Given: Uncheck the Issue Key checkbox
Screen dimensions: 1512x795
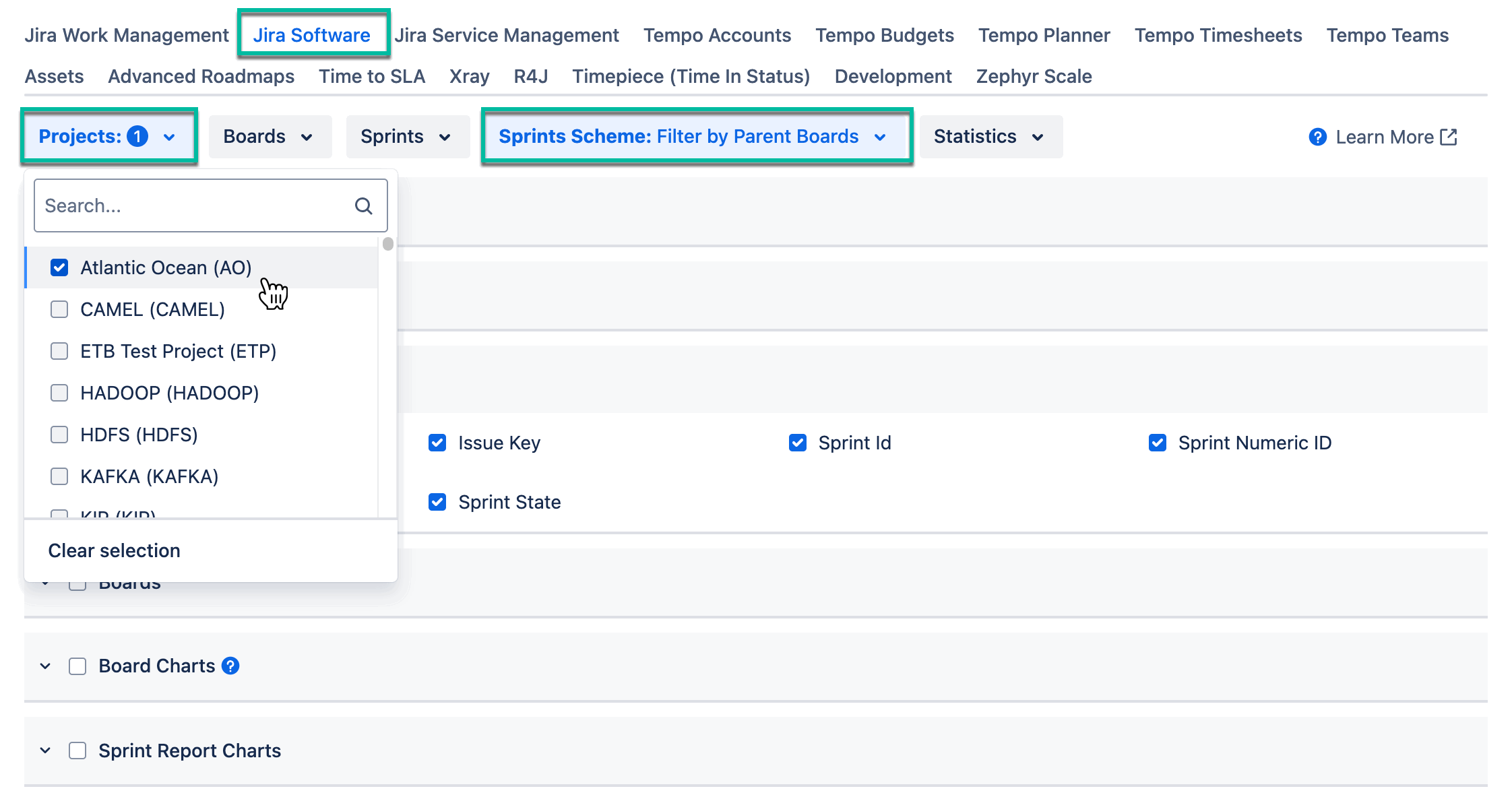Looking at the screenshot, I should pos(437,443).
